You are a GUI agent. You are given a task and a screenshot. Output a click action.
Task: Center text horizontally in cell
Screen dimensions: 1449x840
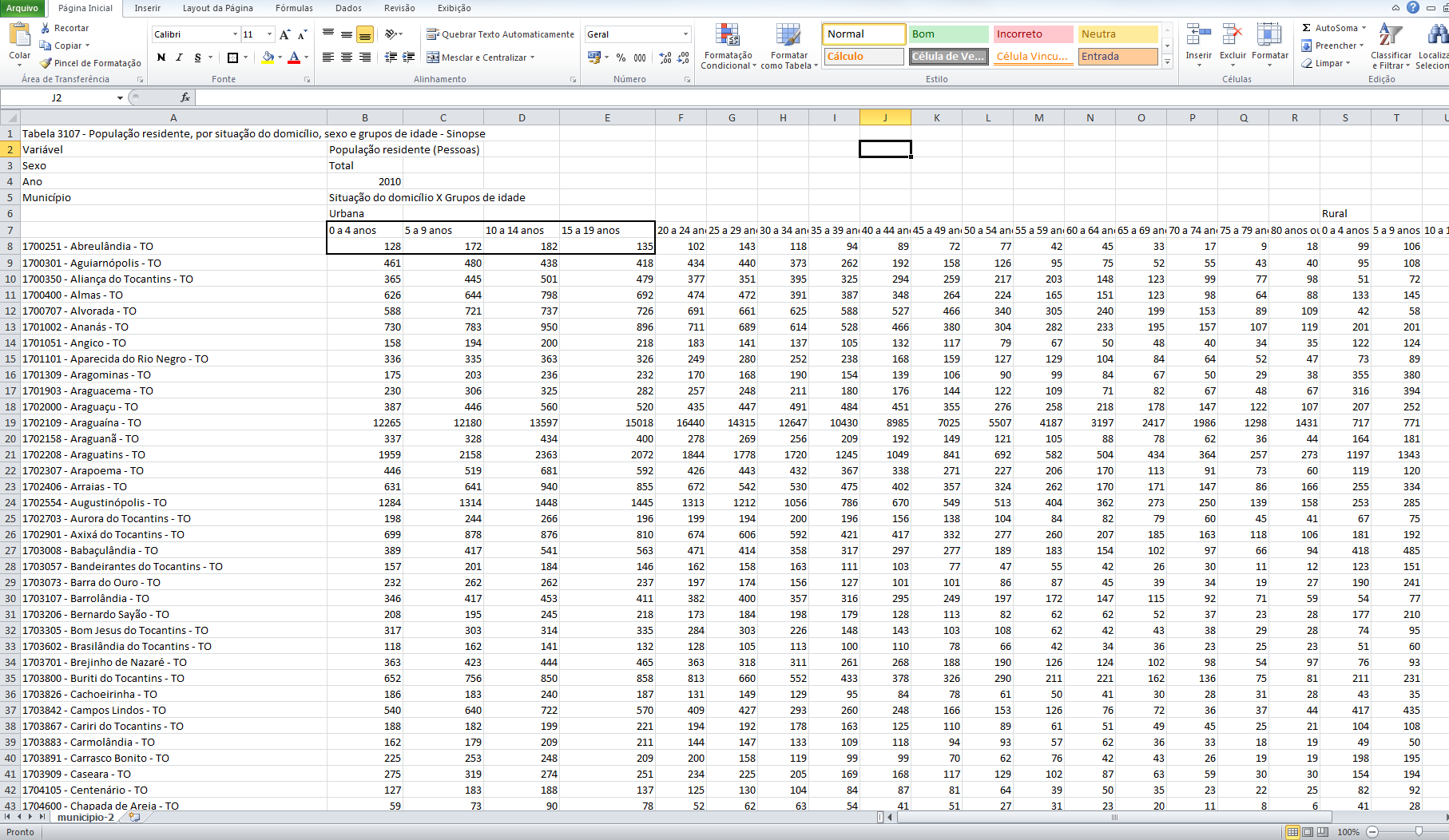pyautogui.click(x=347, y=57)
